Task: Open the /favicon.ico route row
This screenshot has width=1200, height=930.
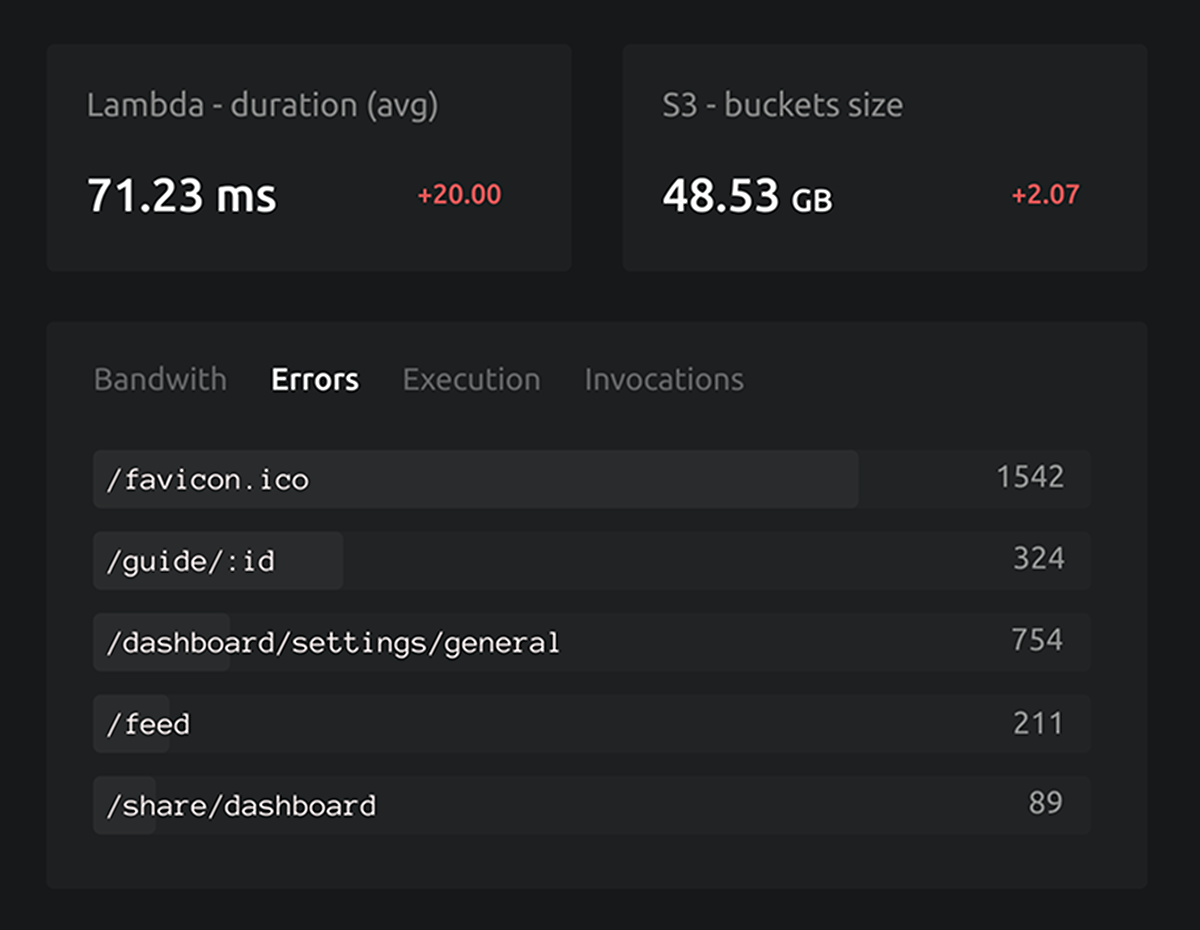Action: 208,480
